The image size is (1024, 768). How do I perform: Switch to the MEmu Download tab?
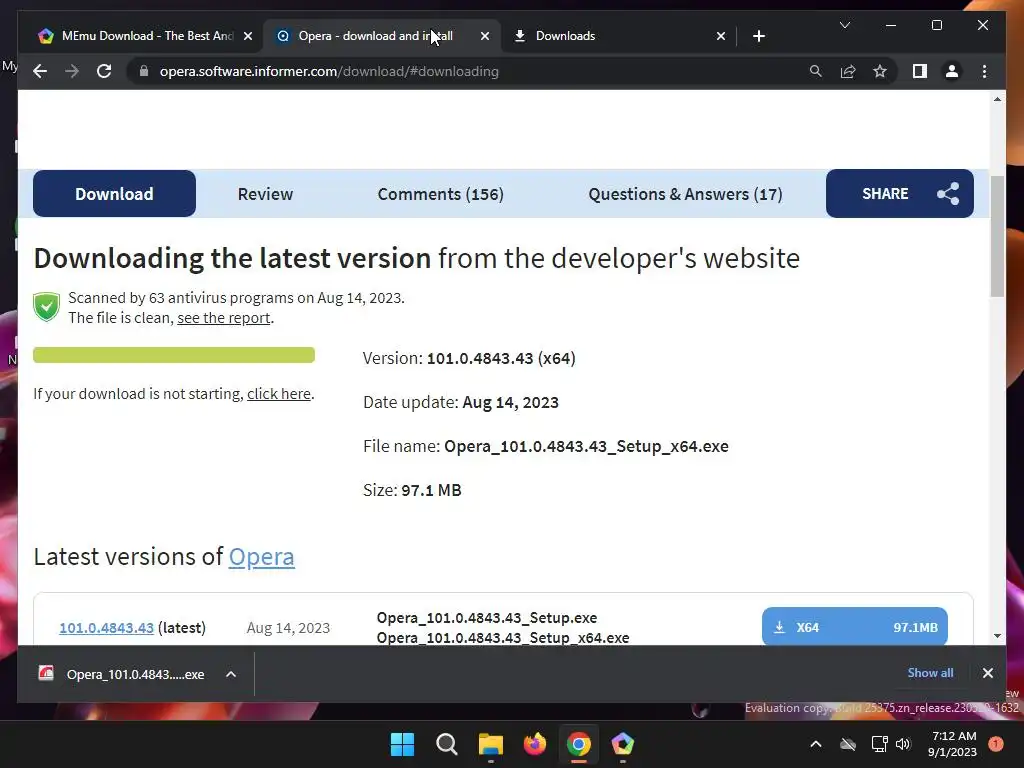[139, 36]
